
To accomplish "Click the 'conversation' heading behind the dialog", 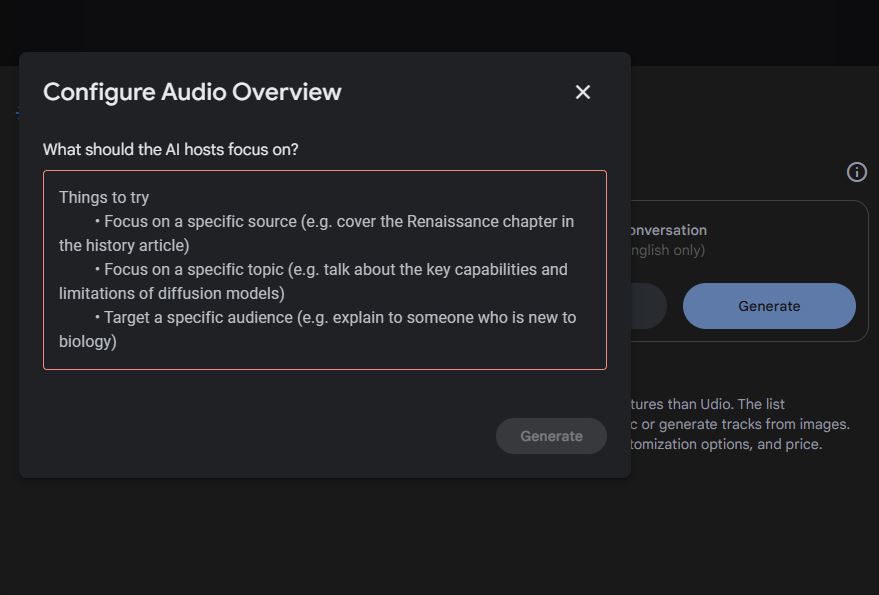I will pyautogui.click(x=668, y=230).
